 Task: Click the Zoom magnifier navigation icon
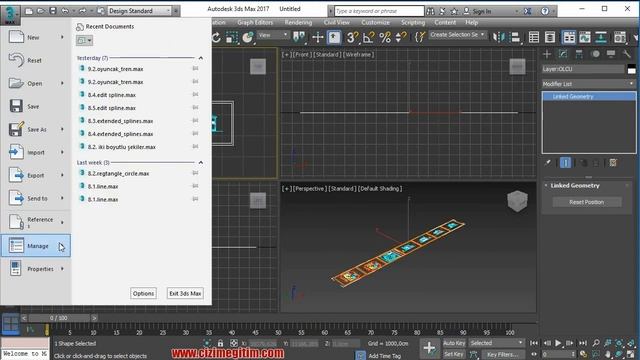pyautogui.click(x=596, y=343)
